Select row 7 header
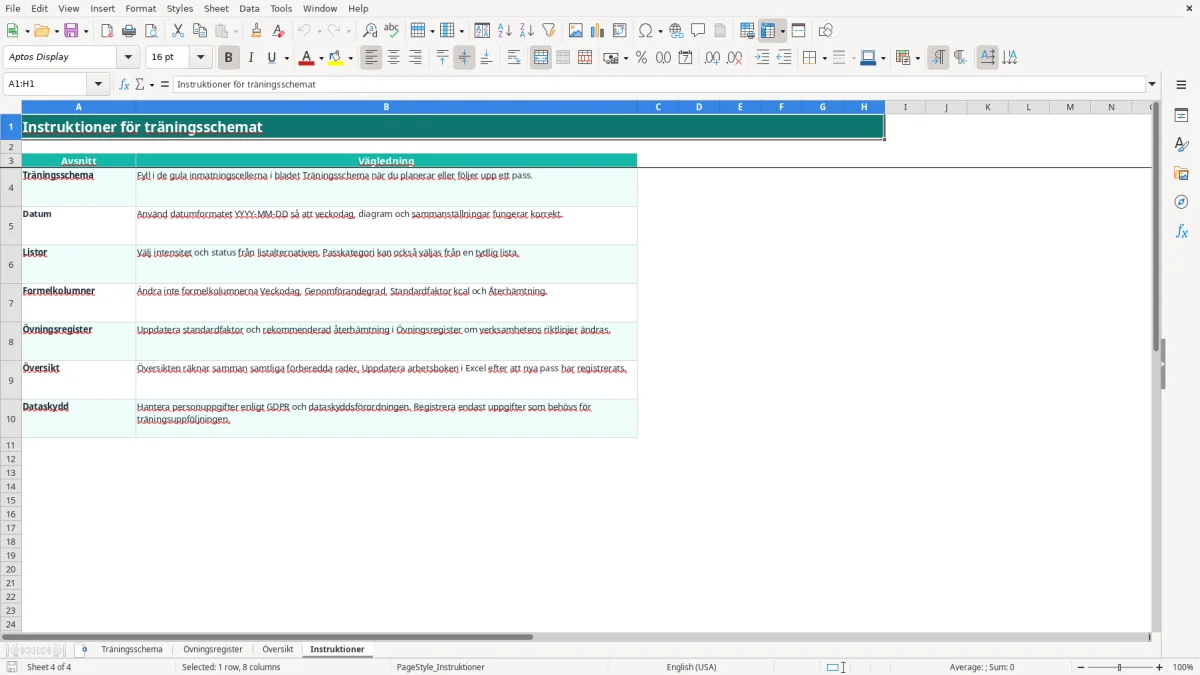Viewport: 1200px width, 675px height. pos(11,303)
